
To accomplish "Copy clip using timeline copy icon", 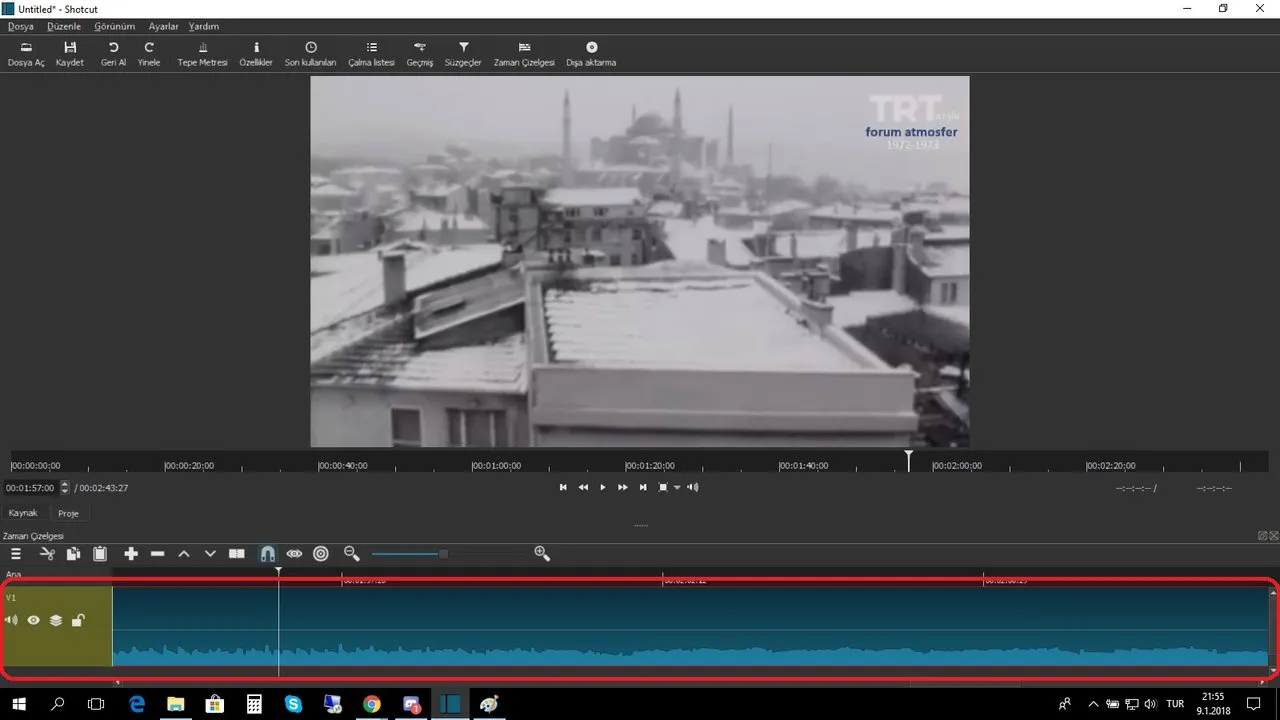I will pos(73,553).
